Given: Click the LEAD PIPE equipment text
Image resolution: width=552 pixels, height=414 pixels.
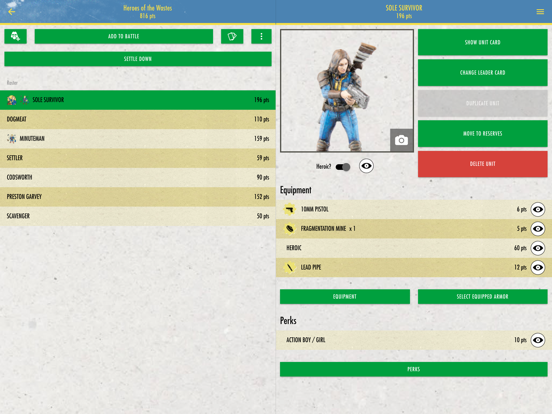Looking at the screenshot, I should [310, 268].
